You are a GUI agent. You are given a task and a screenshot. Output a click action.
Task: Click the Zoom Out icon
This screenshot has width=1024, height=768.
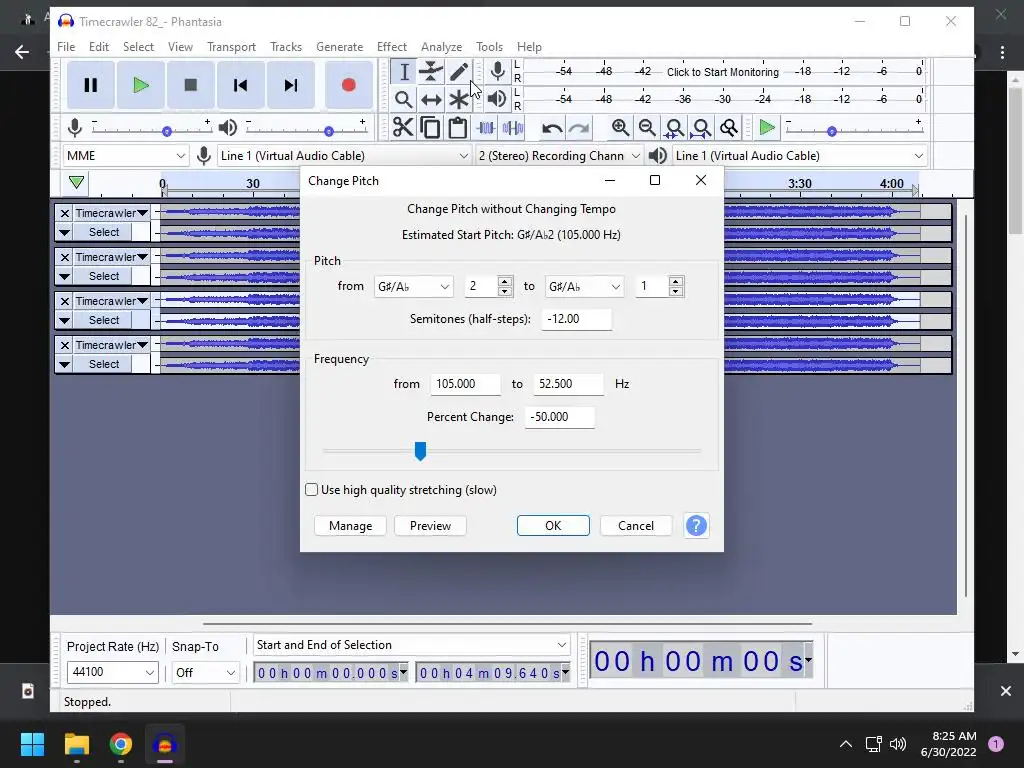[647, 127]
